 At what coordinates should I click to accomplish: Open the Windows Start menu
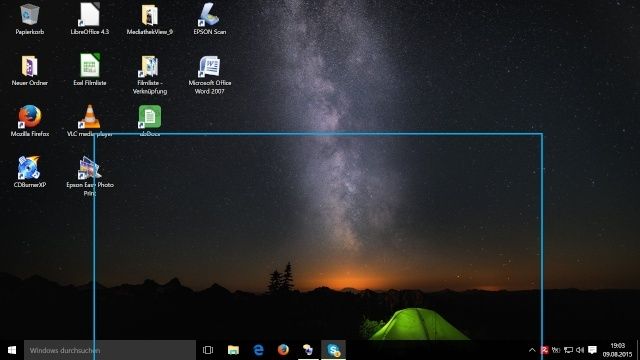[x=12, y=350]
